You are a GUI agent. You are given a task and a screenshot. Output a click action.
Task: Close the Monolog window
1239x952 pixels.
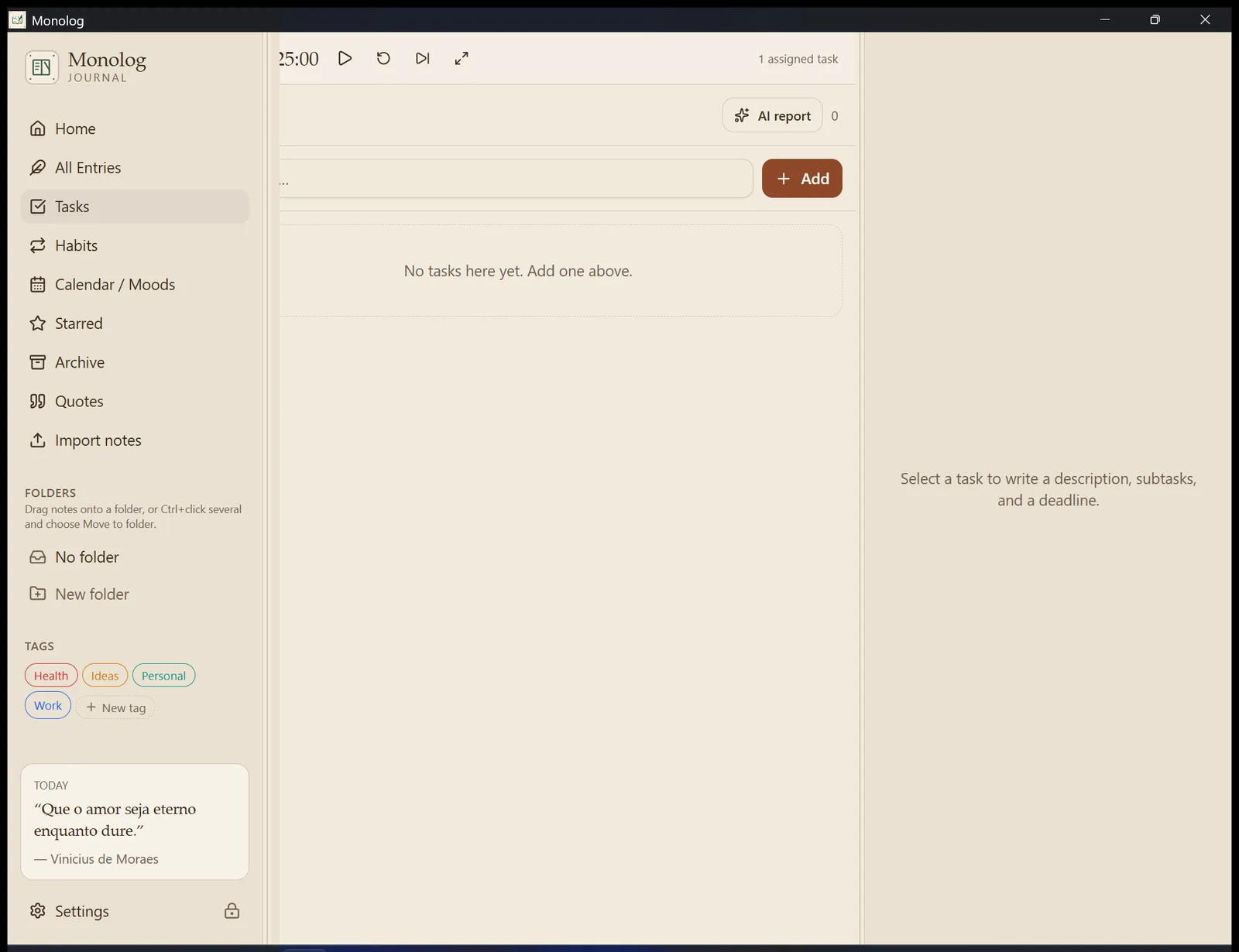[1205, 19]
